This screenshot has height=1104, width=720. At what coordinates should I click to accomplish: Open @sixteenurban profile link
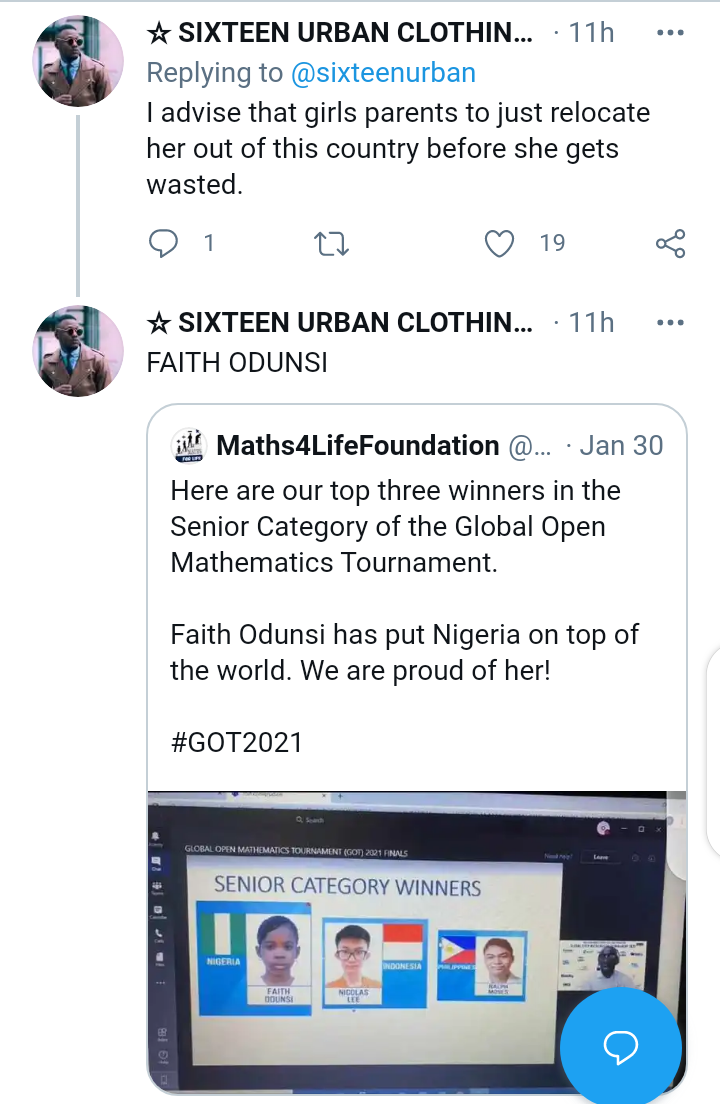(383, 73)
